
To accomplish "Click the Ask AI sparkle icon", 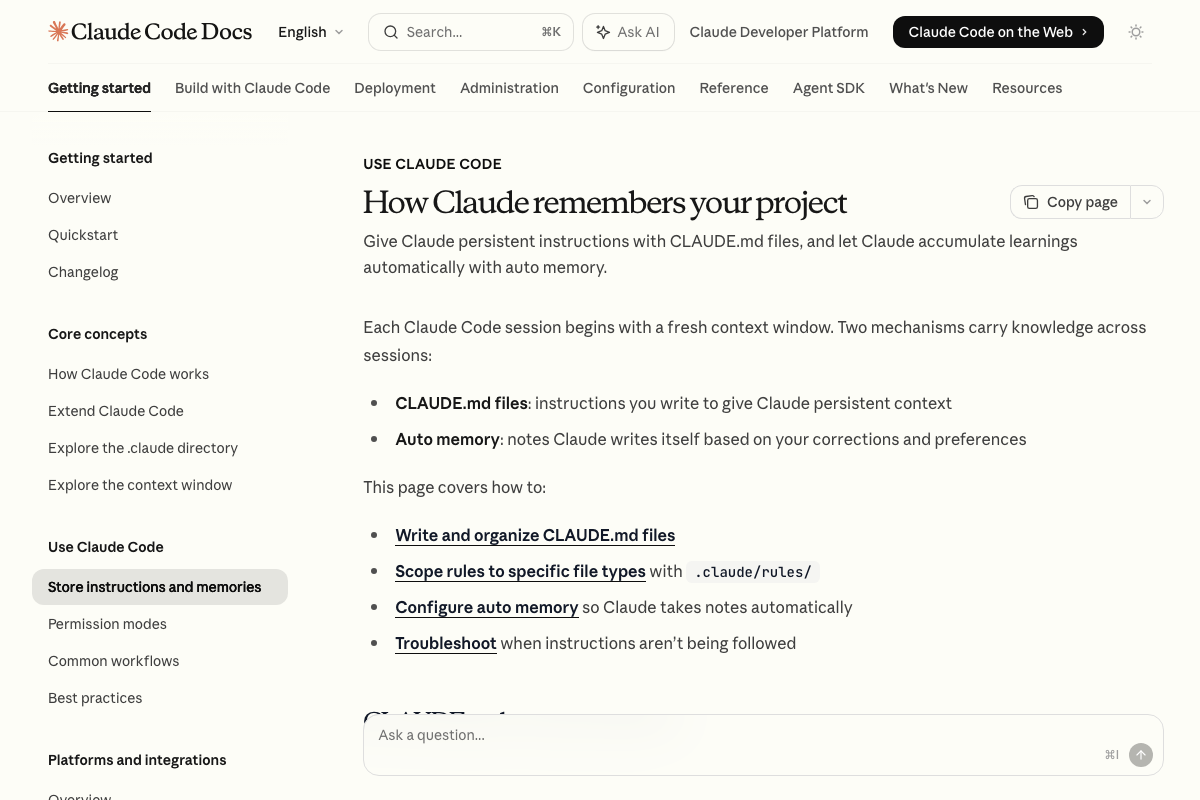I will coord(604,32).
